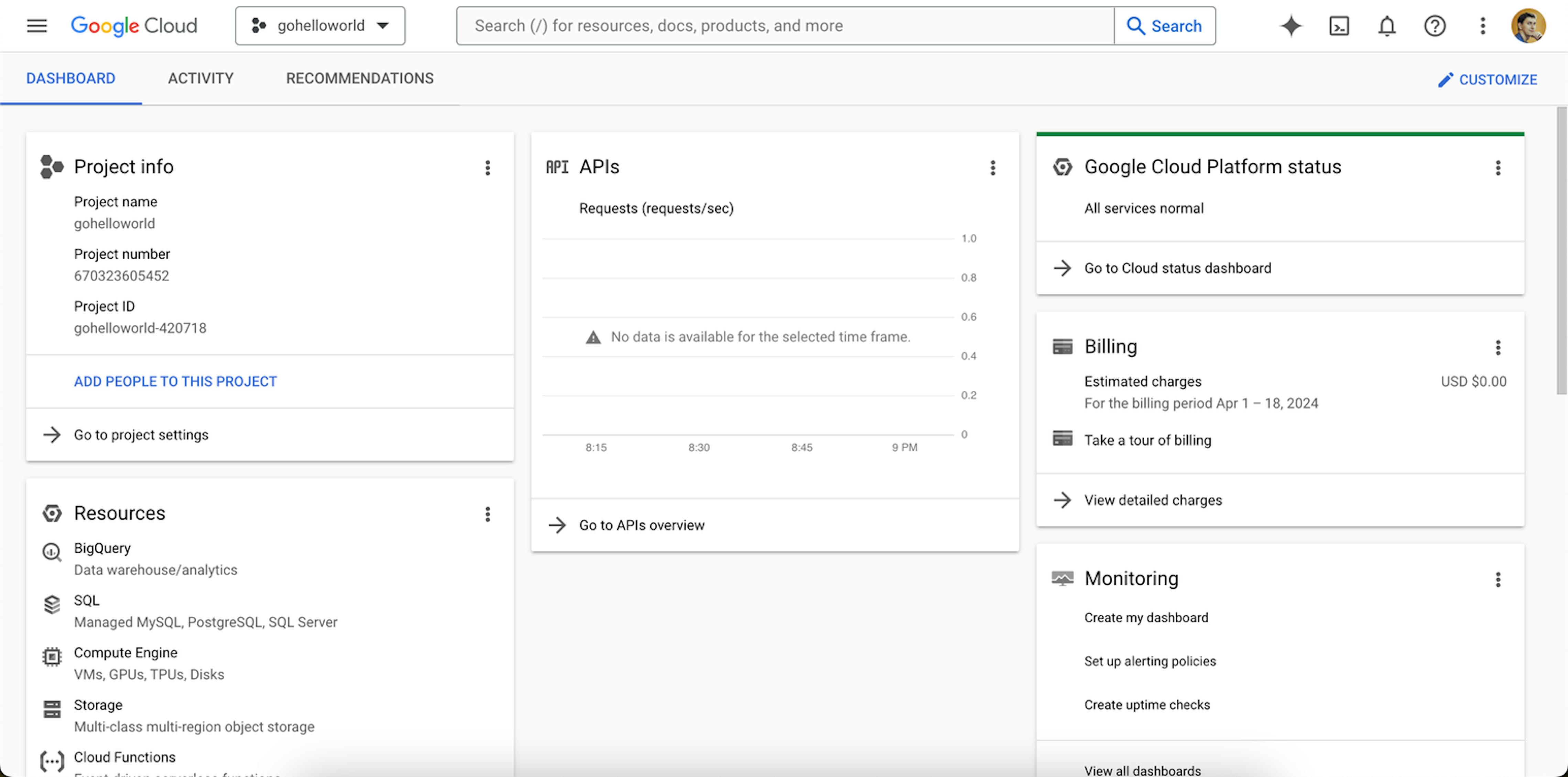This screenshot has height=777, width=1568.
Task: Open the gohelloworld project selector dropdown
Action: pos(320,25)
